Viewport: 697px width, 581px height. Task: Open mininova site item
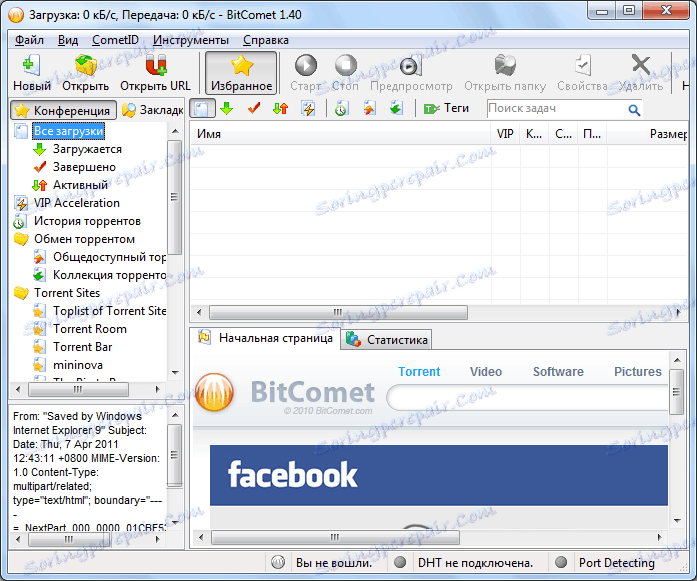click(78, 365)
